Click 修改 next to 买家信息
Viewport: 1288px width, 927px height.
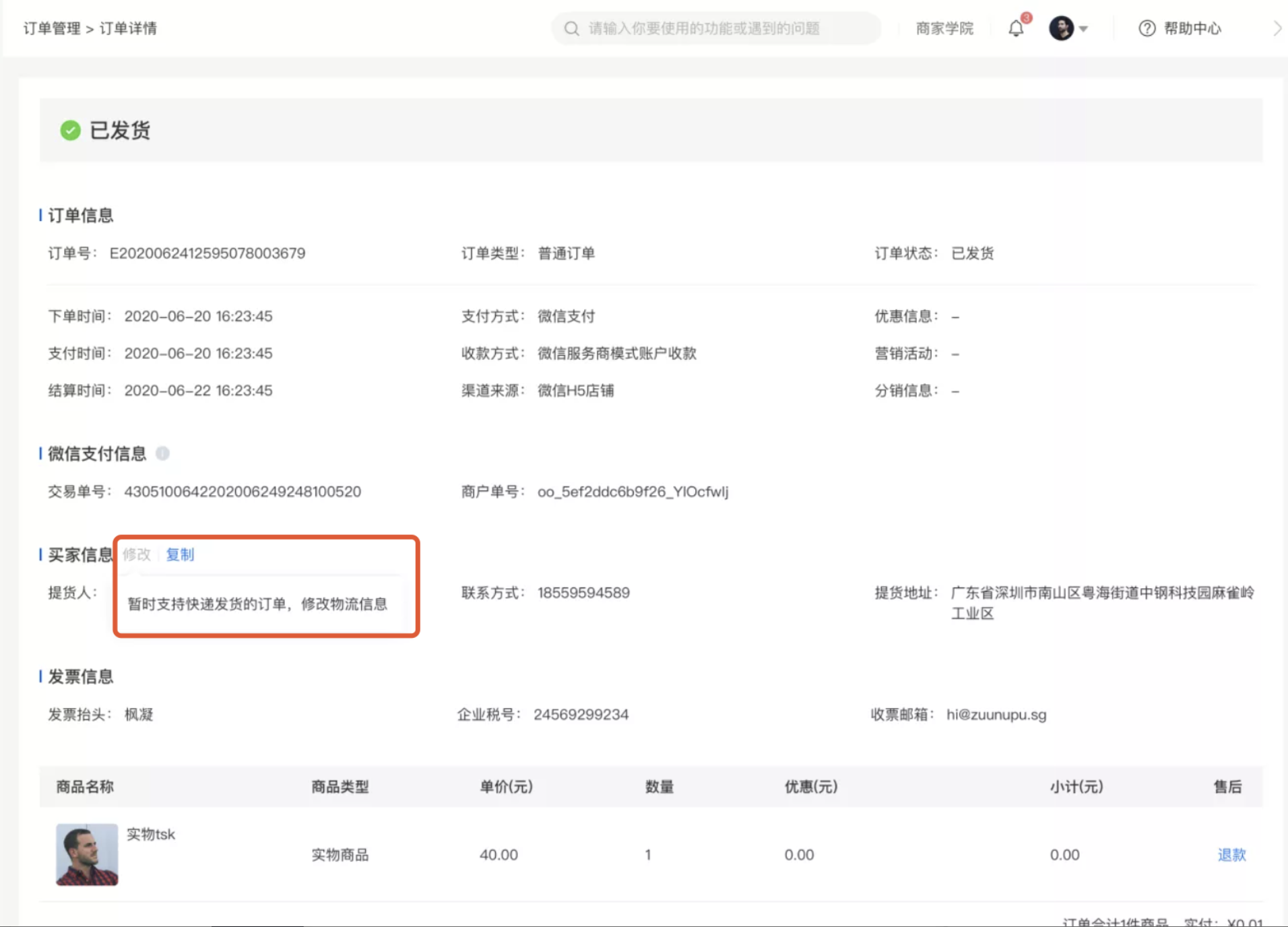click(136, 554)
